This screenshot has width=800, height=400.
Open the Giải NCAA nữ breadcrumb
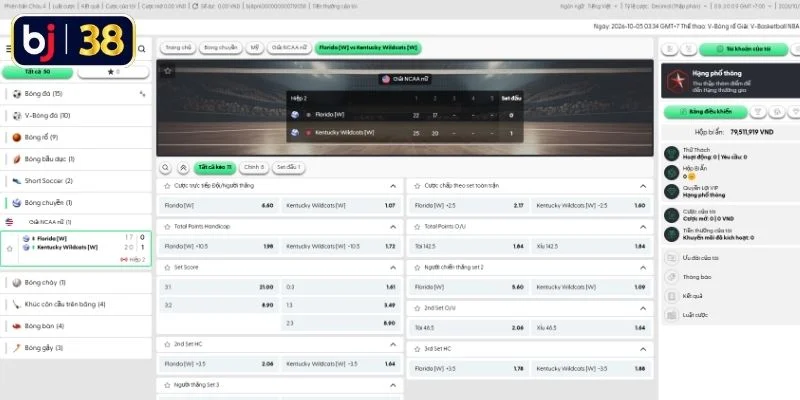(x=289, y=48)
